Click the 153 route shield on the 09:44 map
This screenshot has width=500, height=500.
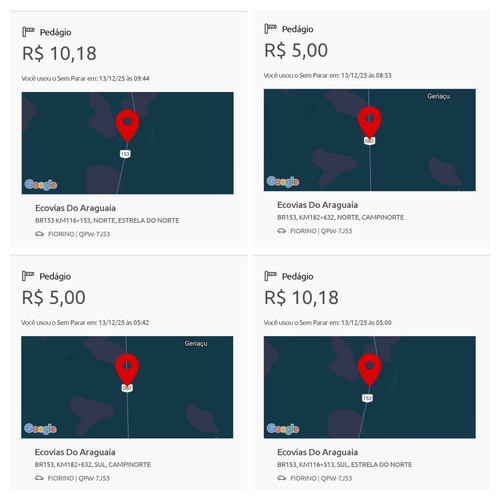click(125, 154)
